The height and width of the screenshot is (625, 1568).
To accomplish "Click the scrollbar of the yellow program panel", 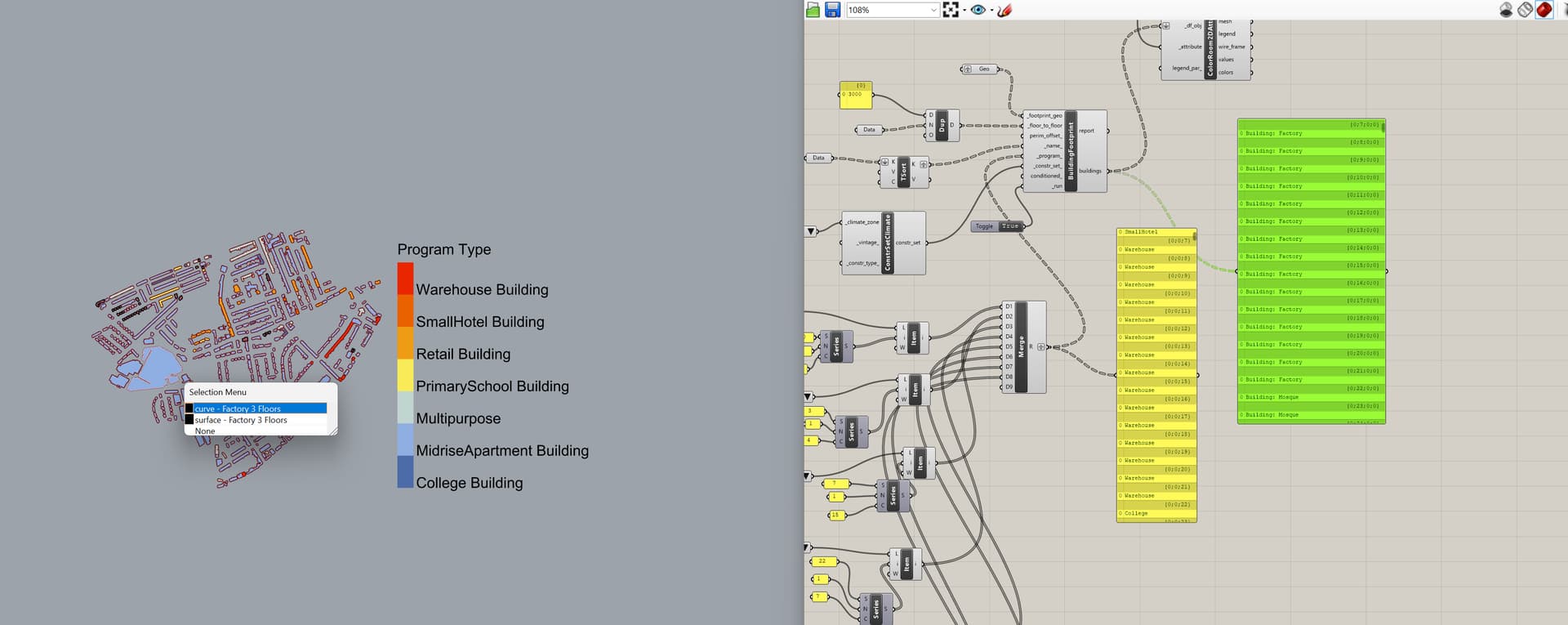I will click(x=1194, y=236).
